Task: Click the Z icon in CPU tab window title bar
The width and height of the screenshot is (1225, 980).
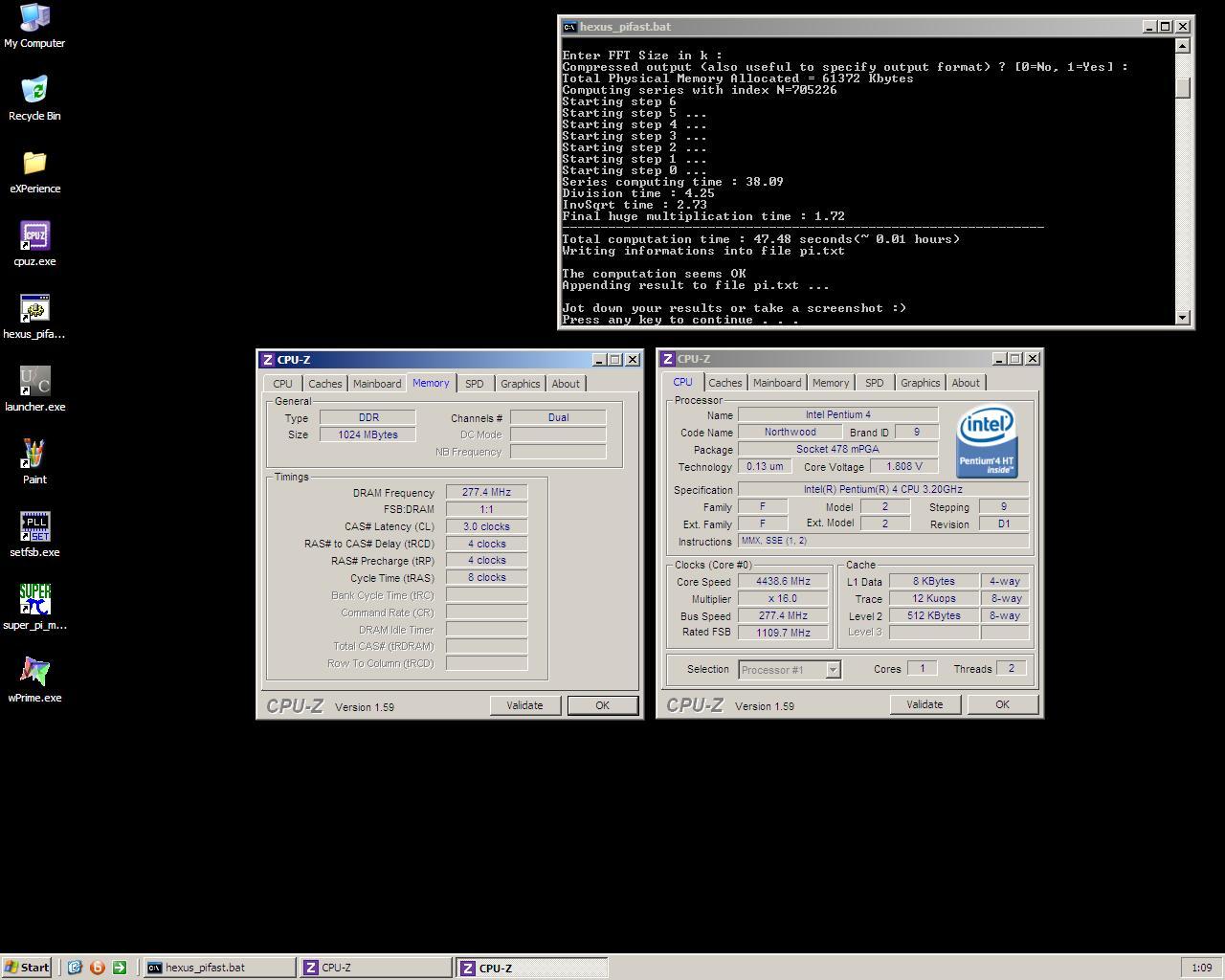Action: 668,359
